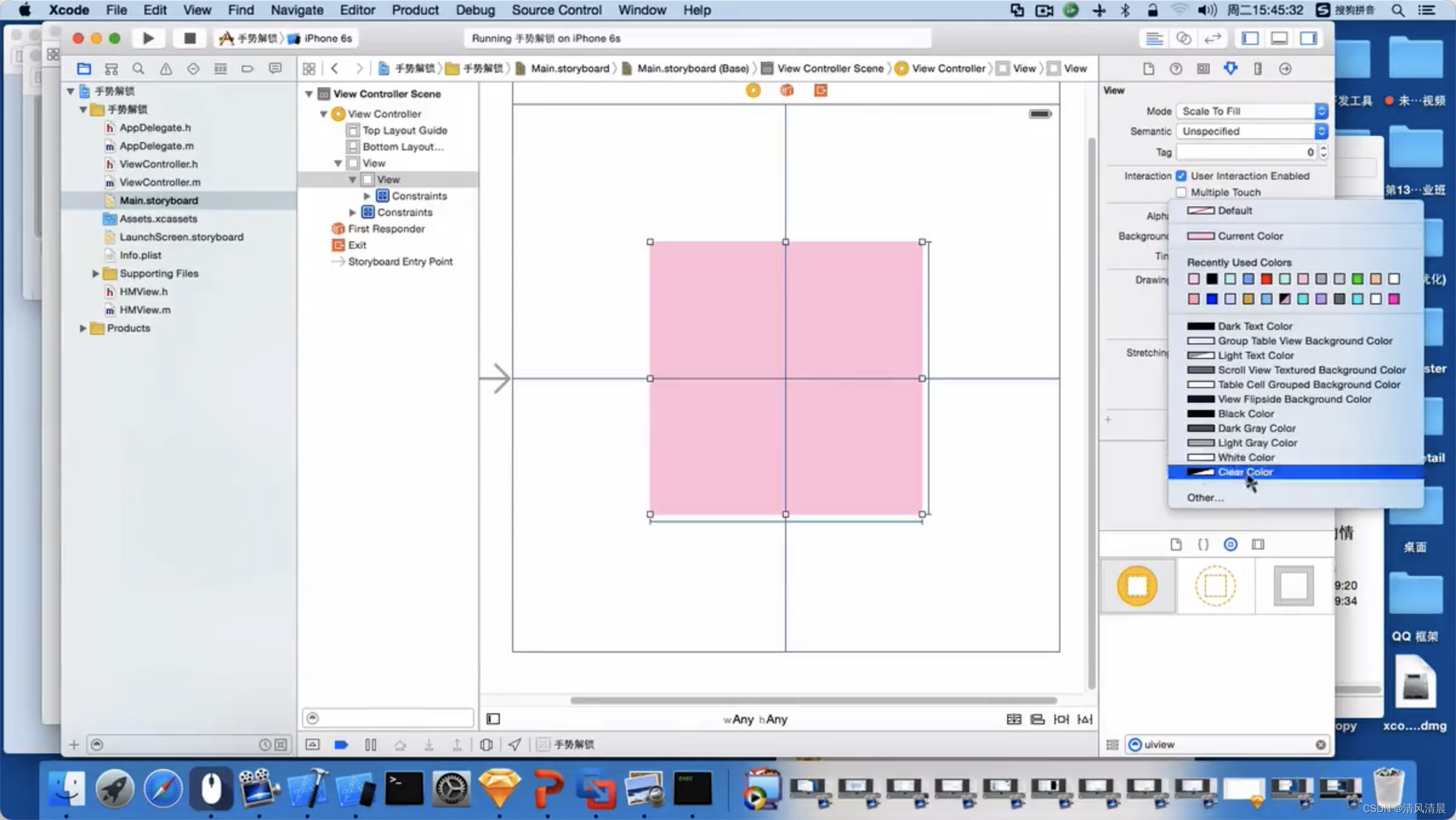This screenshot has height=820, width=1456.
Task: Switch to the Version editor arrows icon
Action: (x=1212, y=38)
